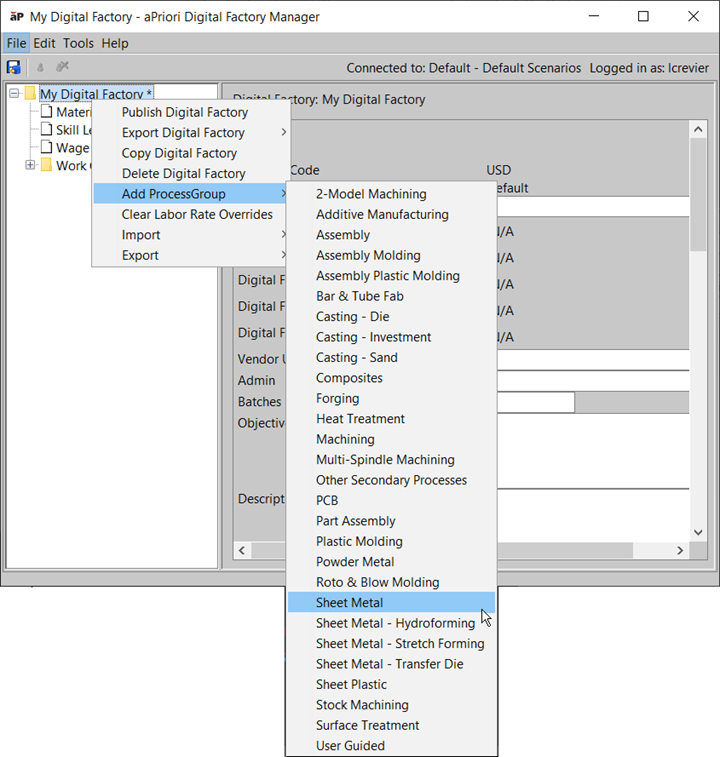This screenshot has height=757, width=720.
Task: Expand the Work folder tree node
Action: click(x=30, y=165)
